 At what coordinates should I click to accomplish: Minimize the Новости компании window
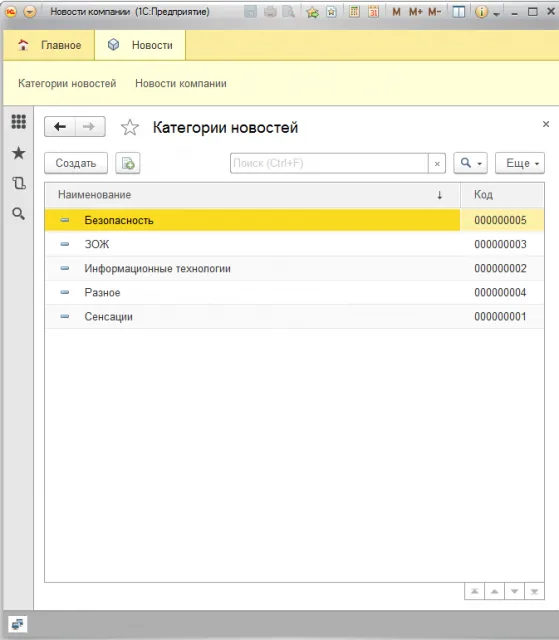pos(515,13)
